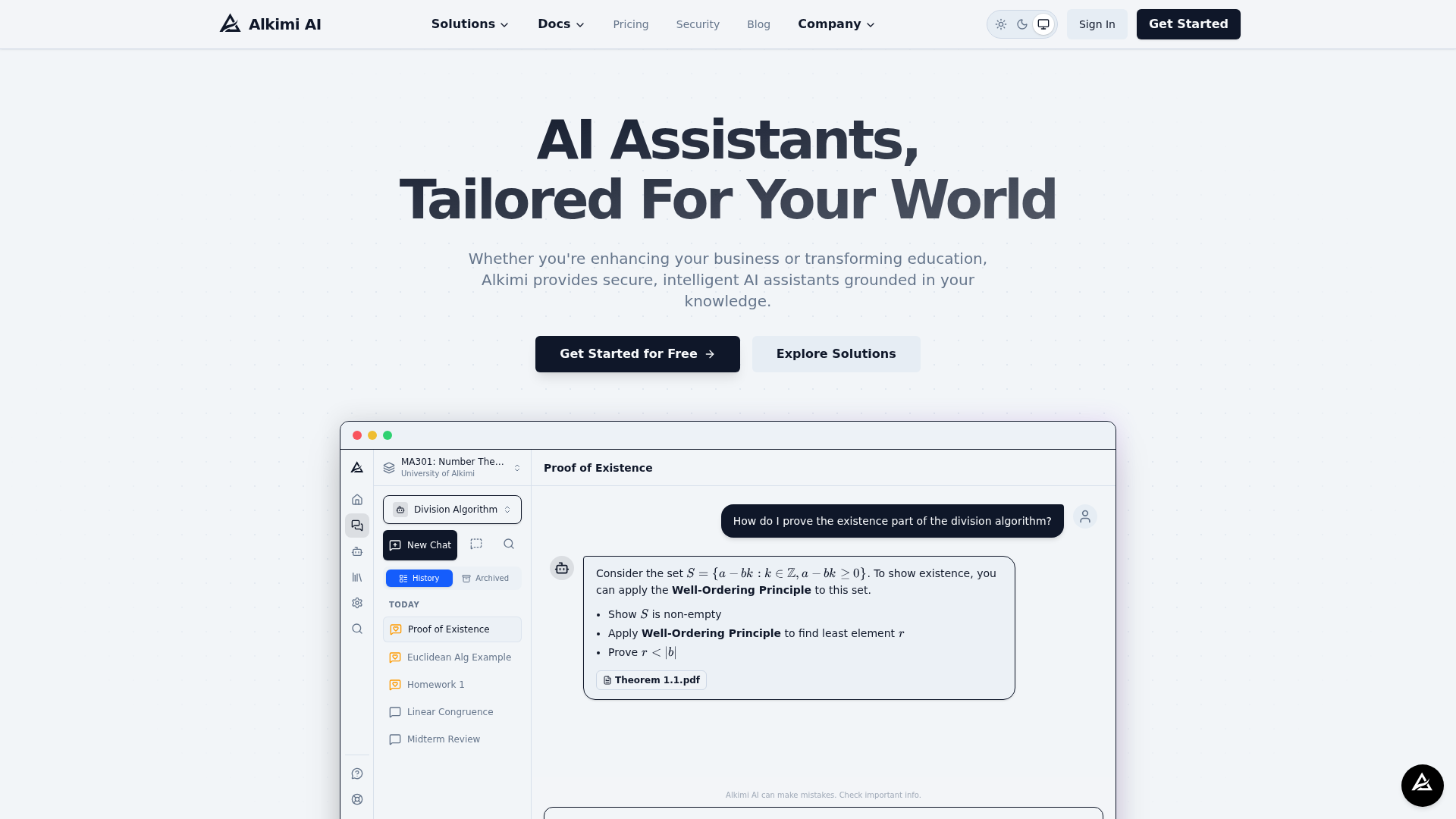Click the search icon beside New Chat

coord(509,544)
